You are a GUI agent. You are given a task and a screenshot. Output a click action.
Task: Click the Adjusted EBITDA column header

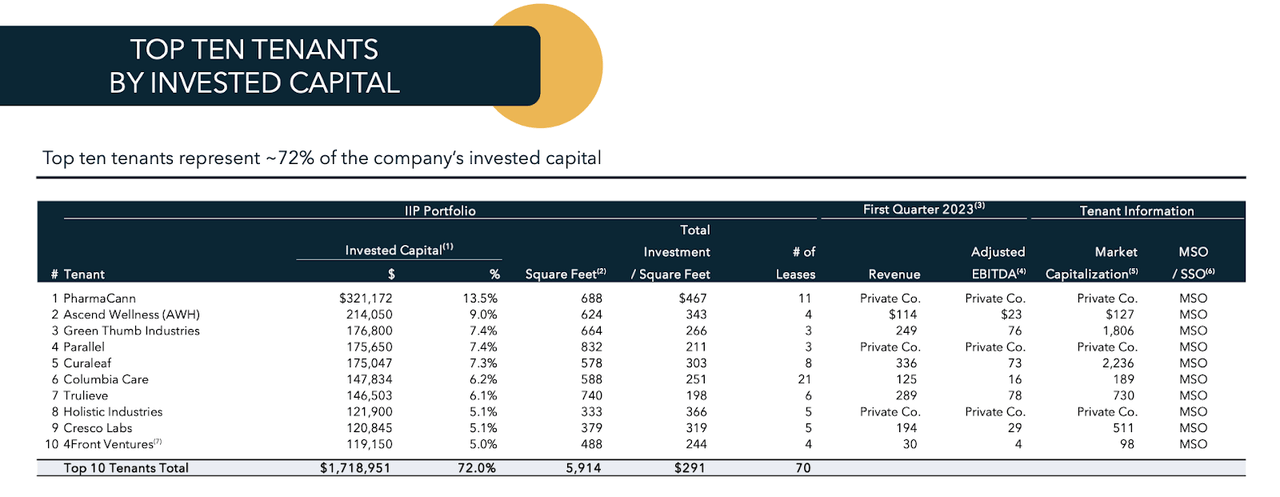[998, 263]
